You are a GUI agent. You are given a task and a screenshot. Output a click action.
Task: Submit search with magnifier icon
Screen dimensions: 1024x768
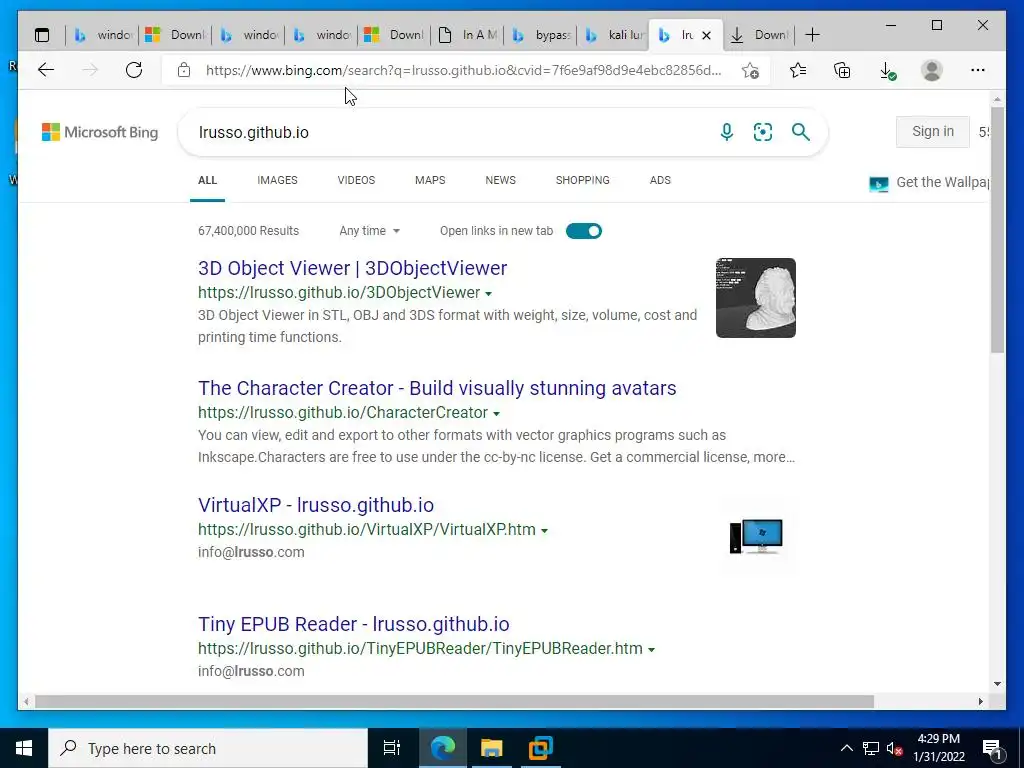pyautogui.click(x=801, y=132)
